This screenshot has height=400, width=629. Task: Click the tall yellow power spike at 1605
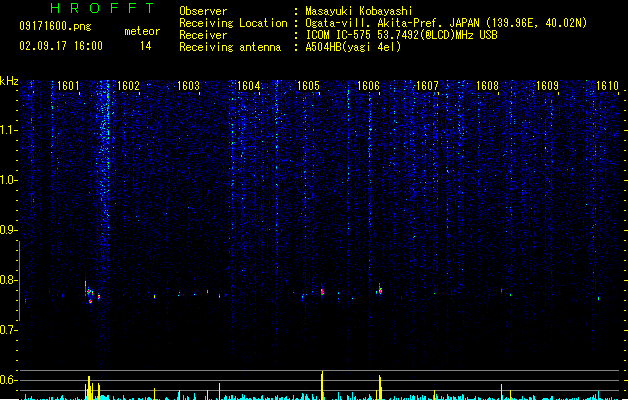click(x=322, y=385)
